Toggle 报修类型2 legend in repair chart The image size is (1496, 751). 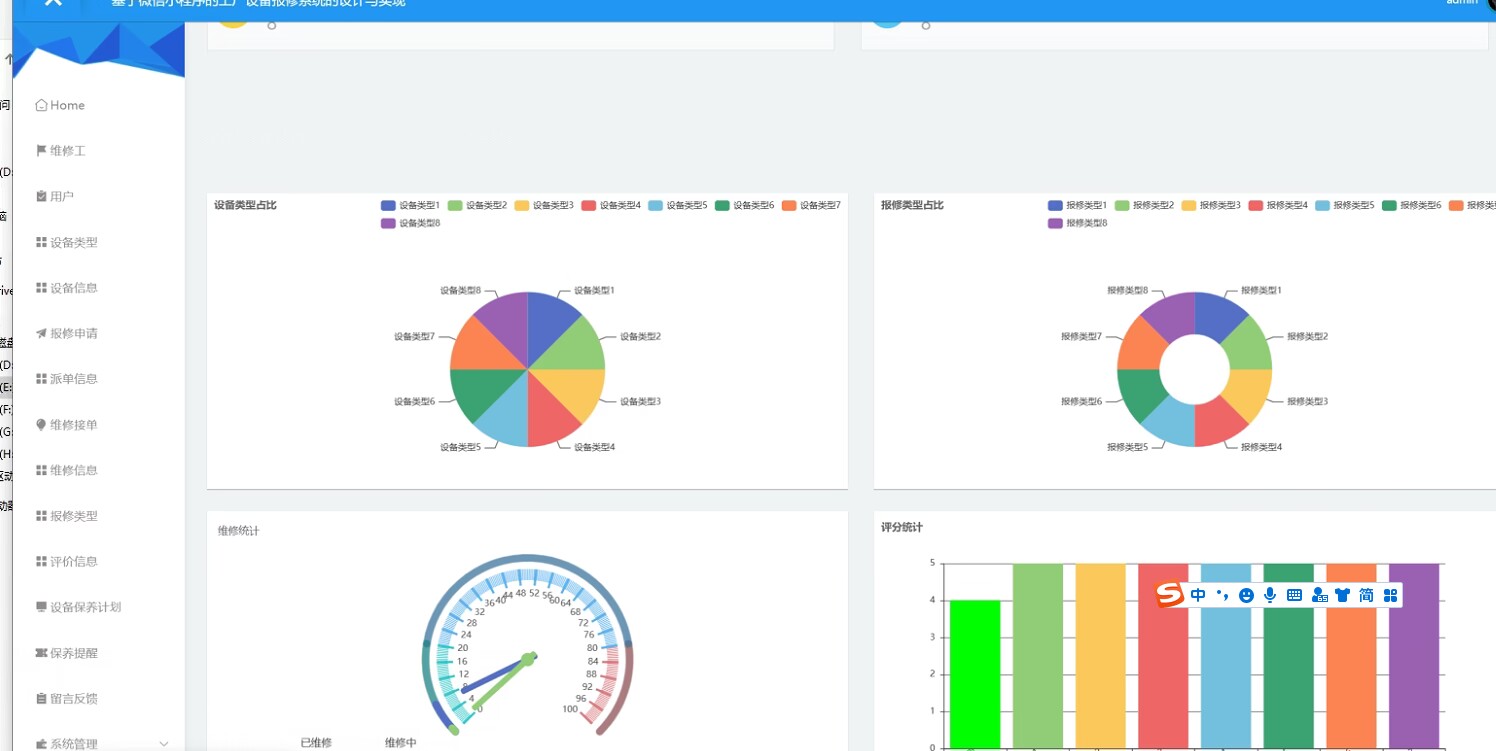1144,205
